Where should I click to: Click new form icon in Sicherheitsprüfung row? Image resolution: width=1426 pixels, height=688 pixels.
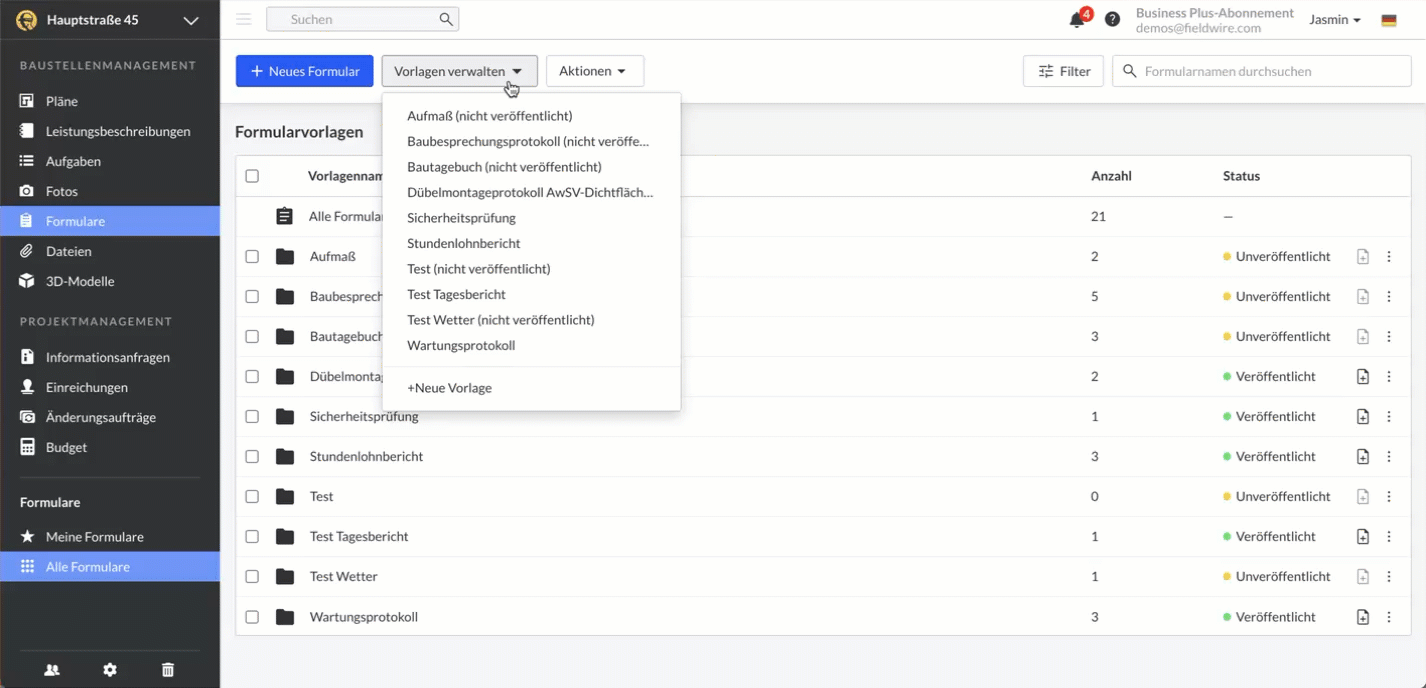click(x=1362, y=417)
